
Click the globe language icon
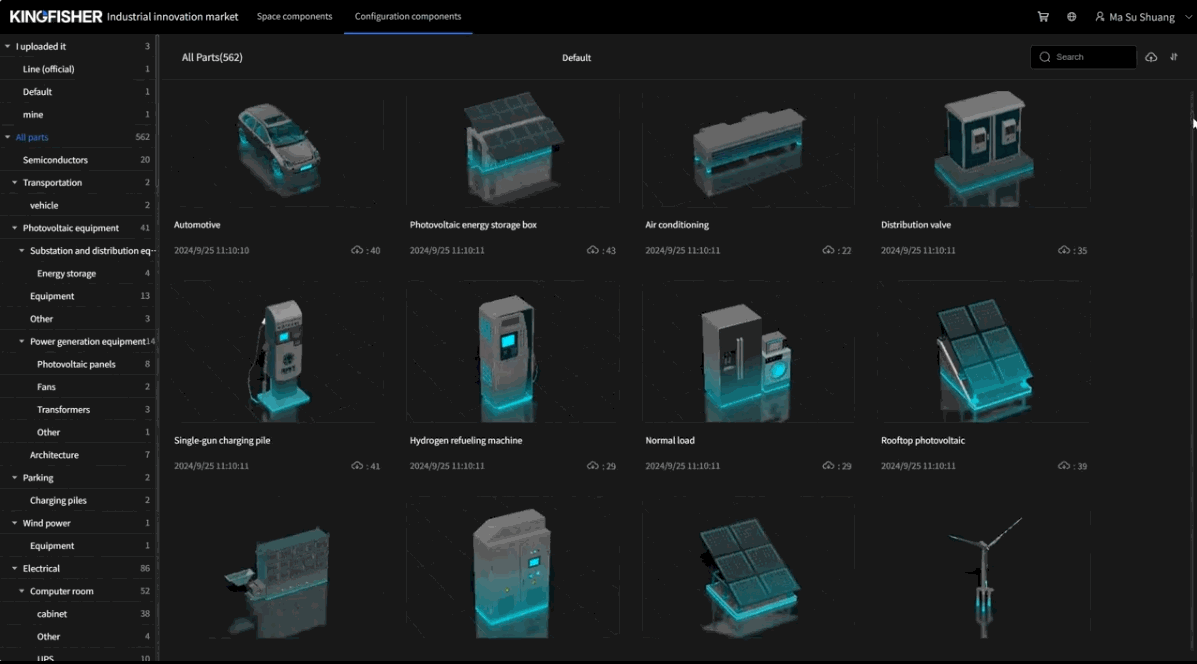[x=1072, y=17]
